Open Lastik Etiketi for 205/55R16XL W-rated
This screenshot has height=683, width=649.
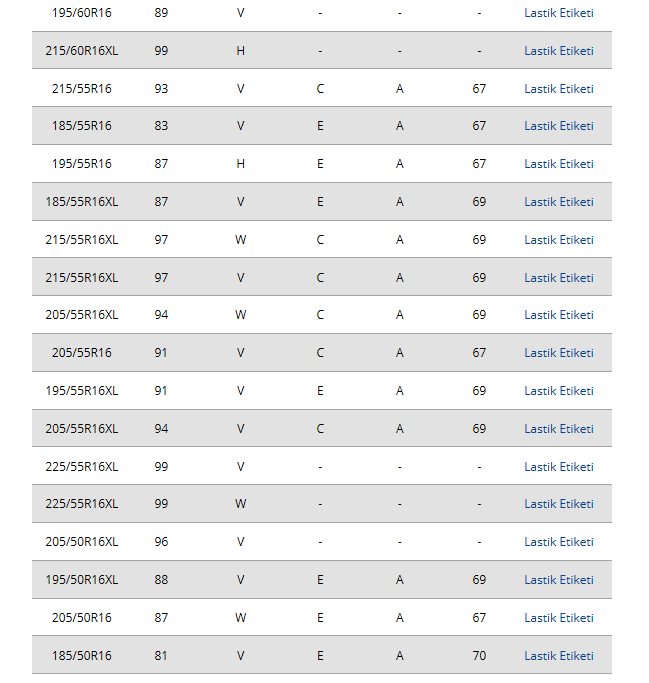(x=558, y=315)
